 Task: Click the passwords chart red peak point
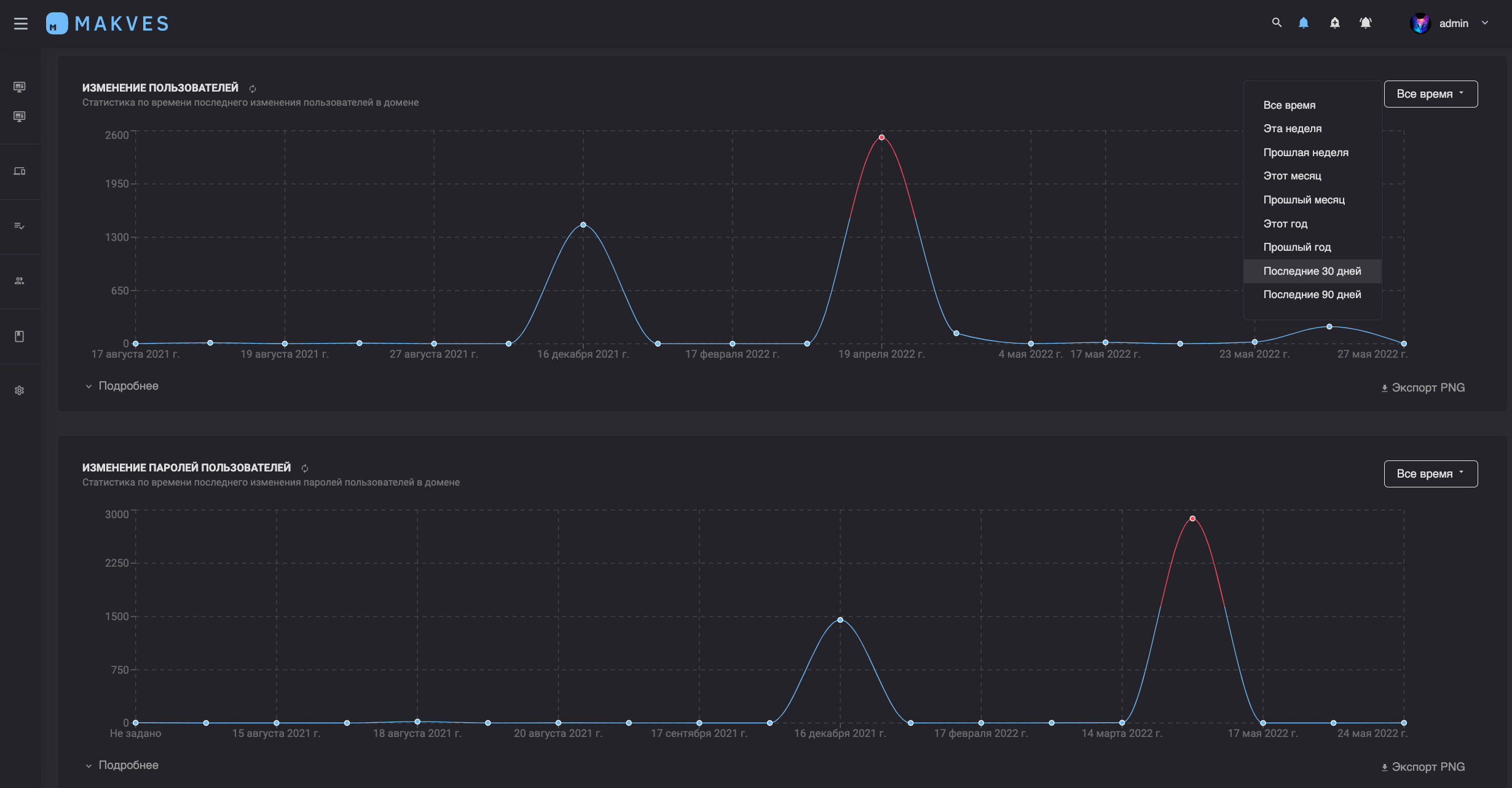(x=1192, y=519)
